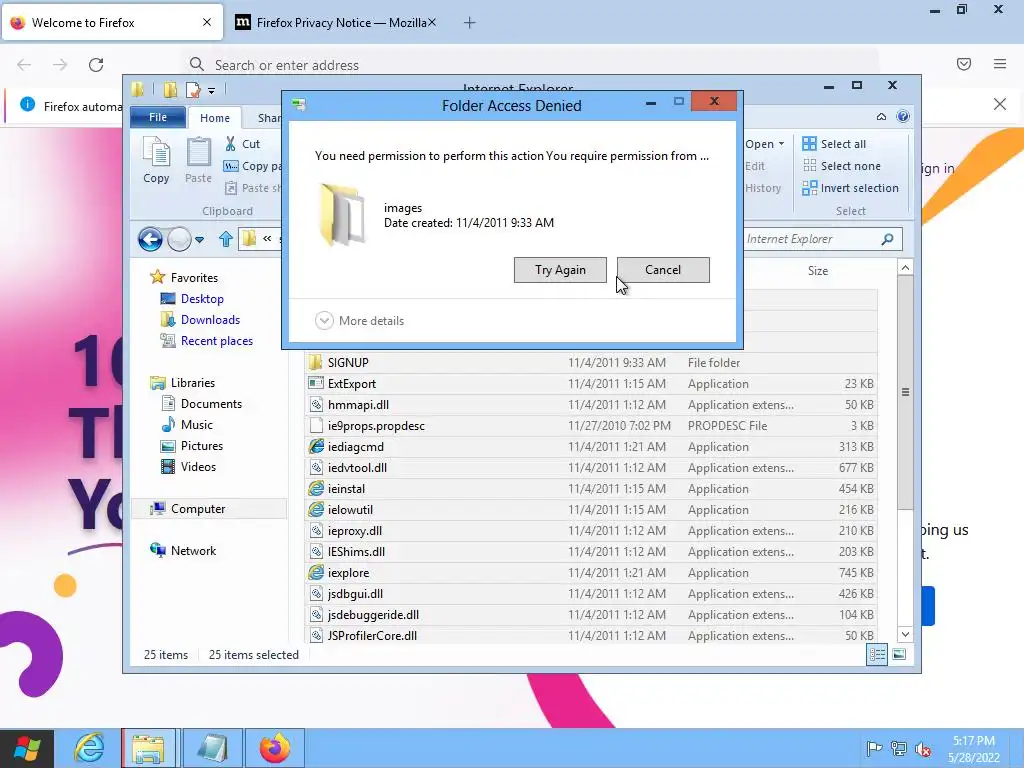Click the ieinstal application icon
The image size is (1024, 768).
(x=316, y=488)
